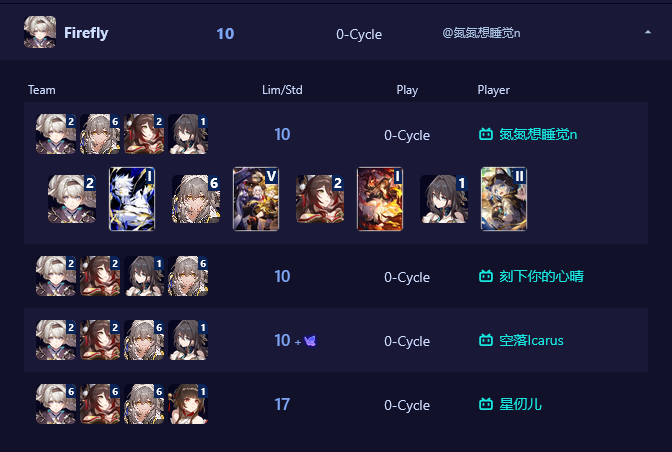Select the light cone card marked II
The height and width of the screenshot is (452, 672).
504,199
